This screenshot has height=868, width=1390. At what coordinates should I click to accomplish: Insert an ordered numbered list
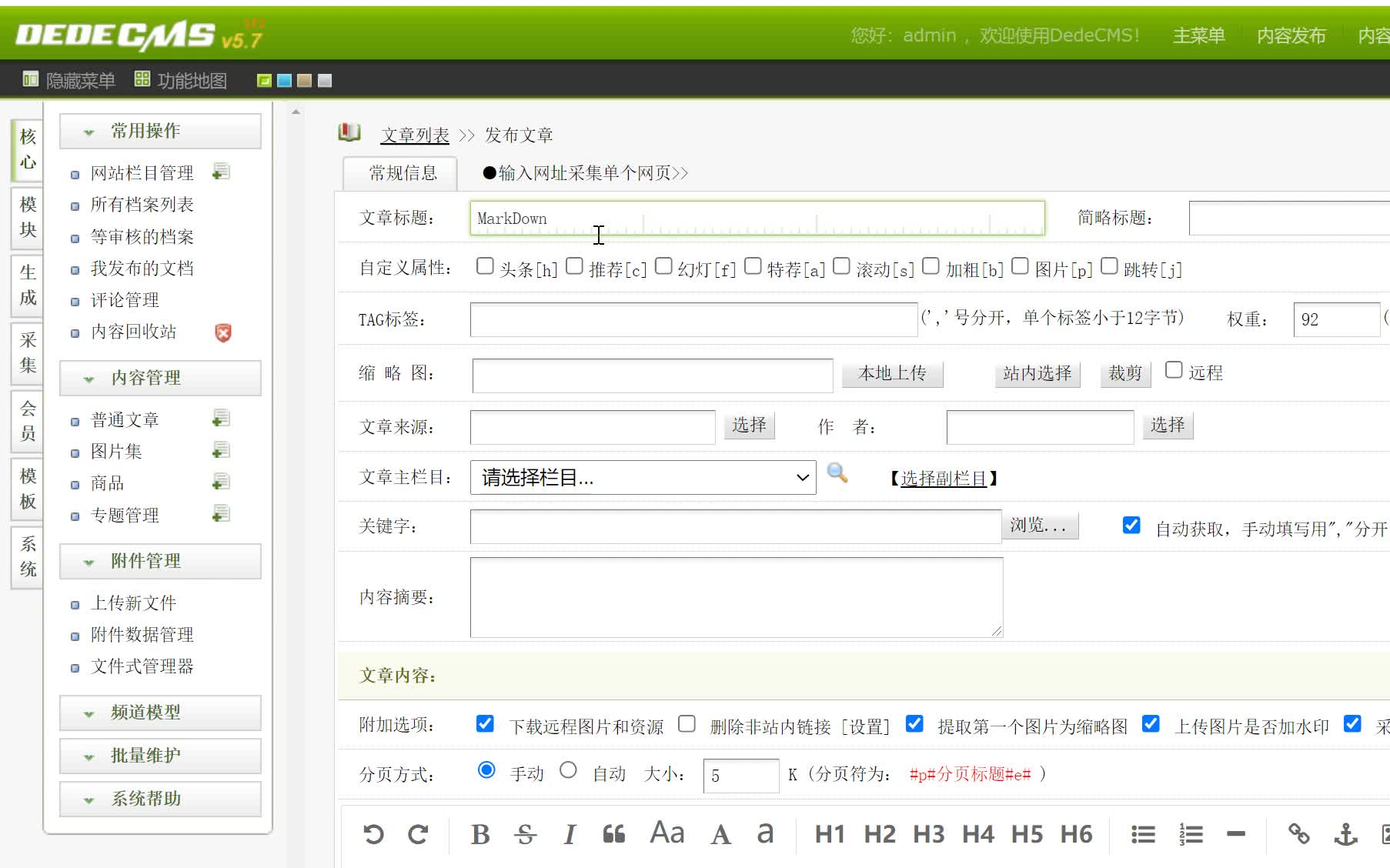(x=1191, y=834)
